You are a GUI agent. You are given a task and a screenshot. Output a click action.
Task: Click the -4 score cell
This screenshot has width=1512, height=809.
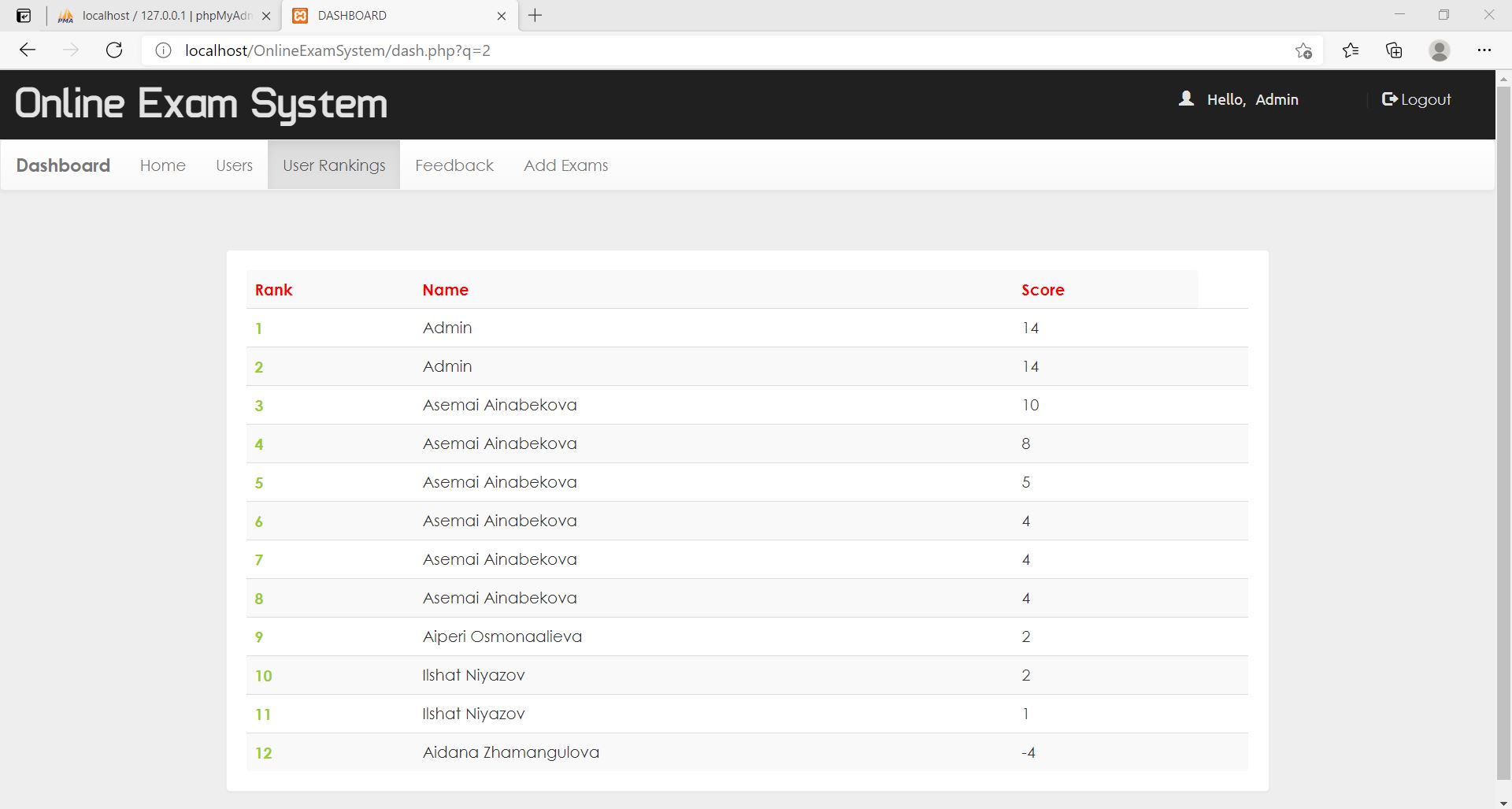[x=1028, y=752]
